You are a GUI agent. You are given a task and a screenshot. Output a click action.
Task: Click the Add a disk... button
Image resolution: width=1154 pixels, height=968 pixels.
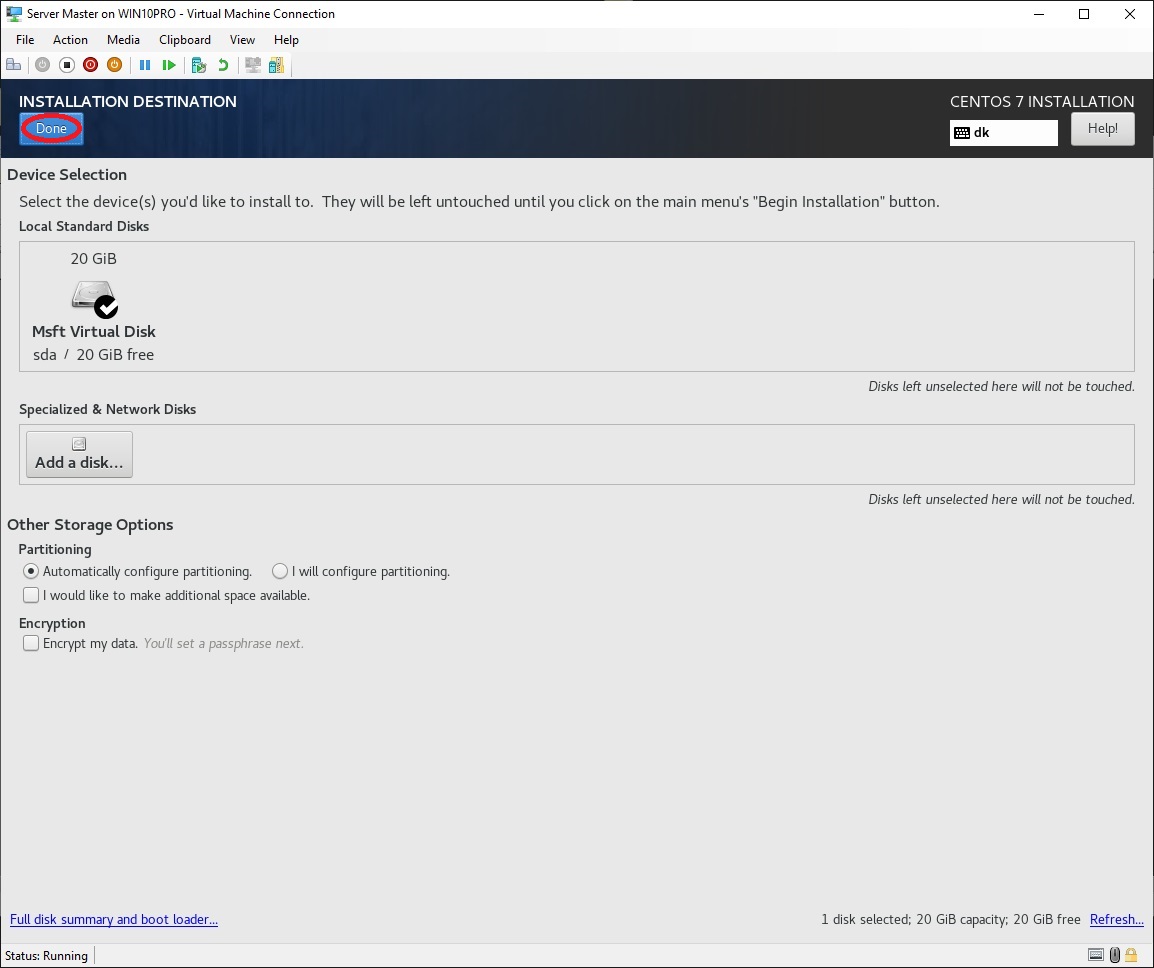point(79,454)
